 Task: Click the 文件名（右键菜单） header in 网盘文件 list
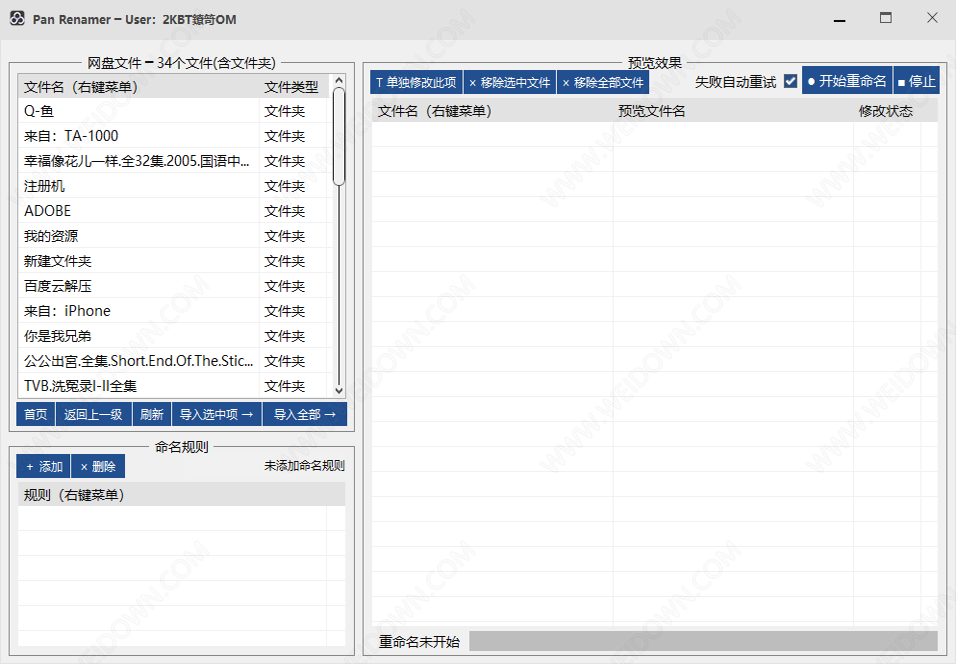click(139, 87)
